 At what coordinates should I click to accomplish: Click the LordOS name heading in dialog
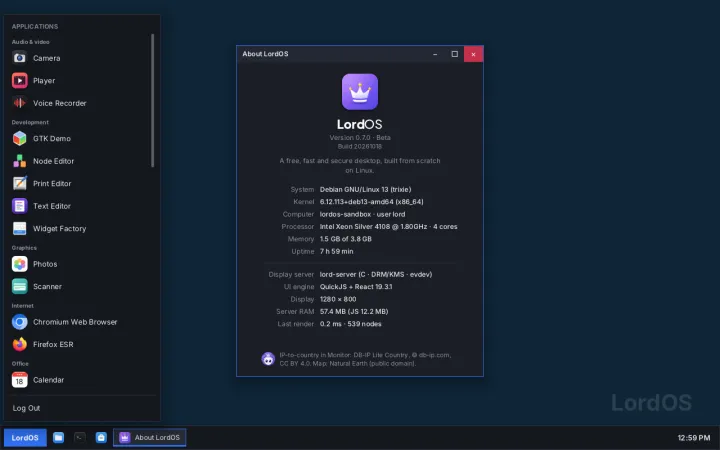click(x=360, y=124)
